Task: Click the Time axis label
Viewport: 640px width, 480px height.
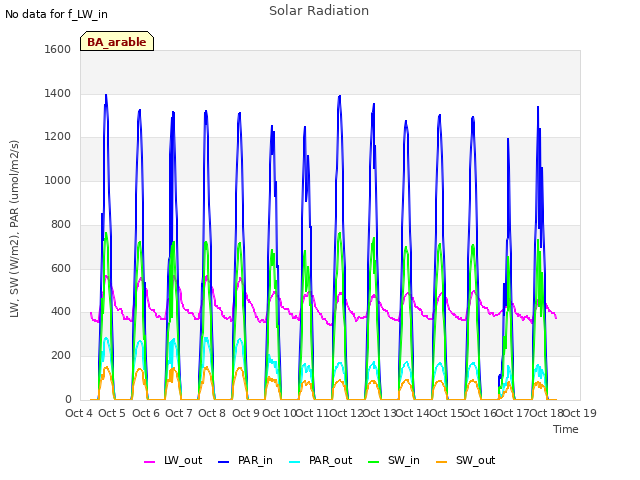Action: click(566, 429)
